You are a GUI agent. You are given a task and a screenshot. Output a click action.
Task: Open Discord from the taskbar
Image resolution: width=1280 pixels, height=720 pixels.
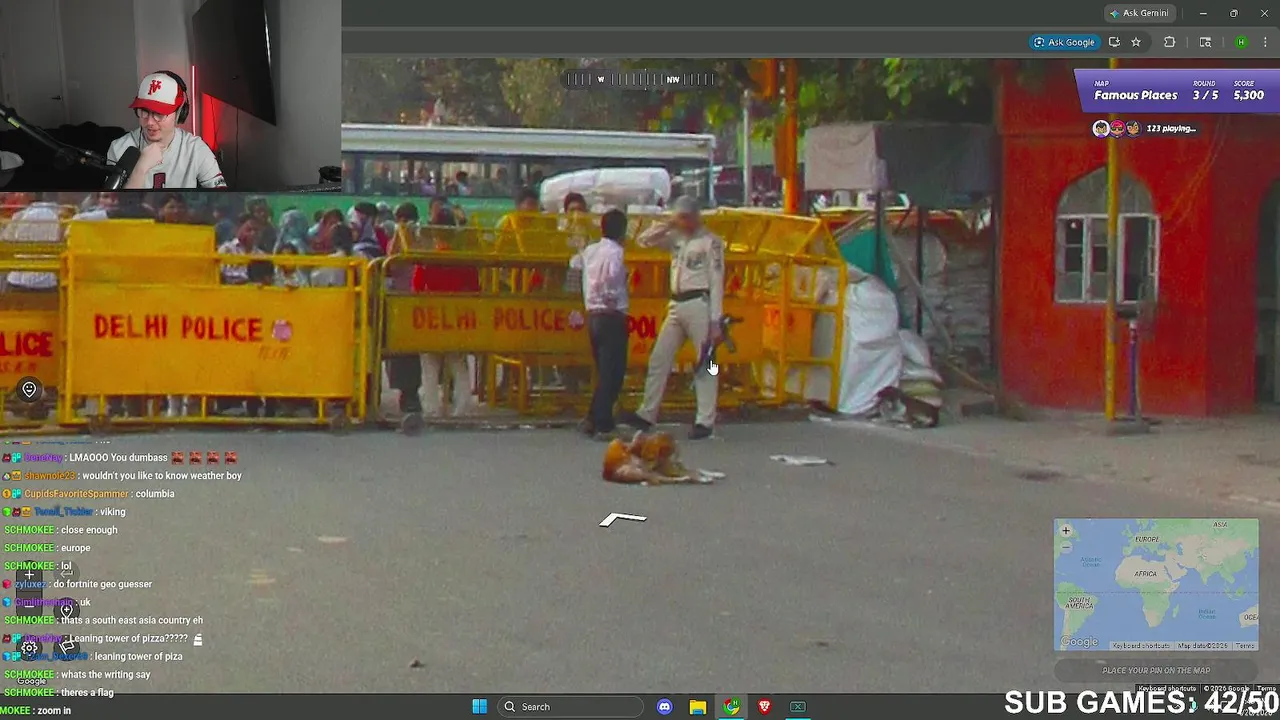pos(665,707)
